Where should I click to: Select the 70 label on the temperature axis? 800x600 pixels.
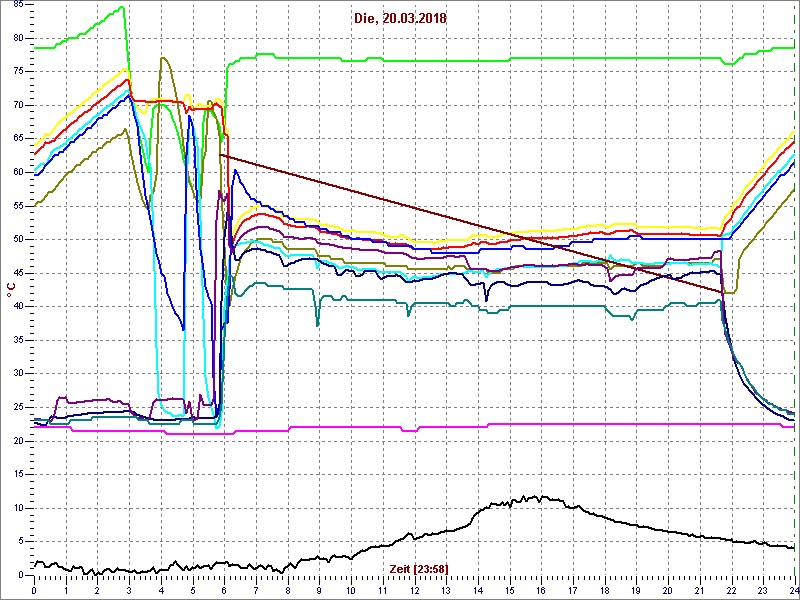click(x=20, y=106)
